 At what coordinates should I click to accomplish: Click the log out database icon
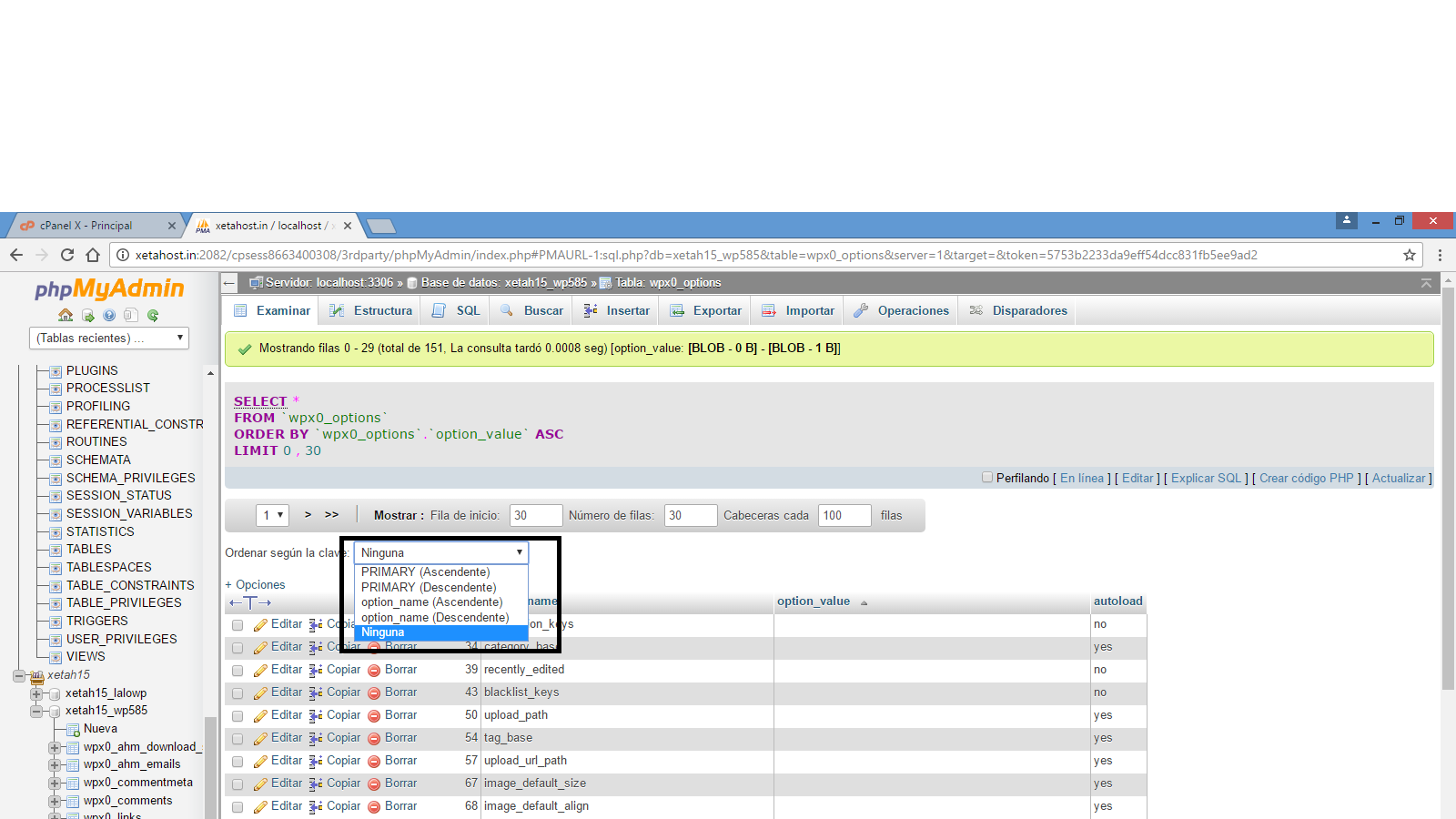point(87,315)
